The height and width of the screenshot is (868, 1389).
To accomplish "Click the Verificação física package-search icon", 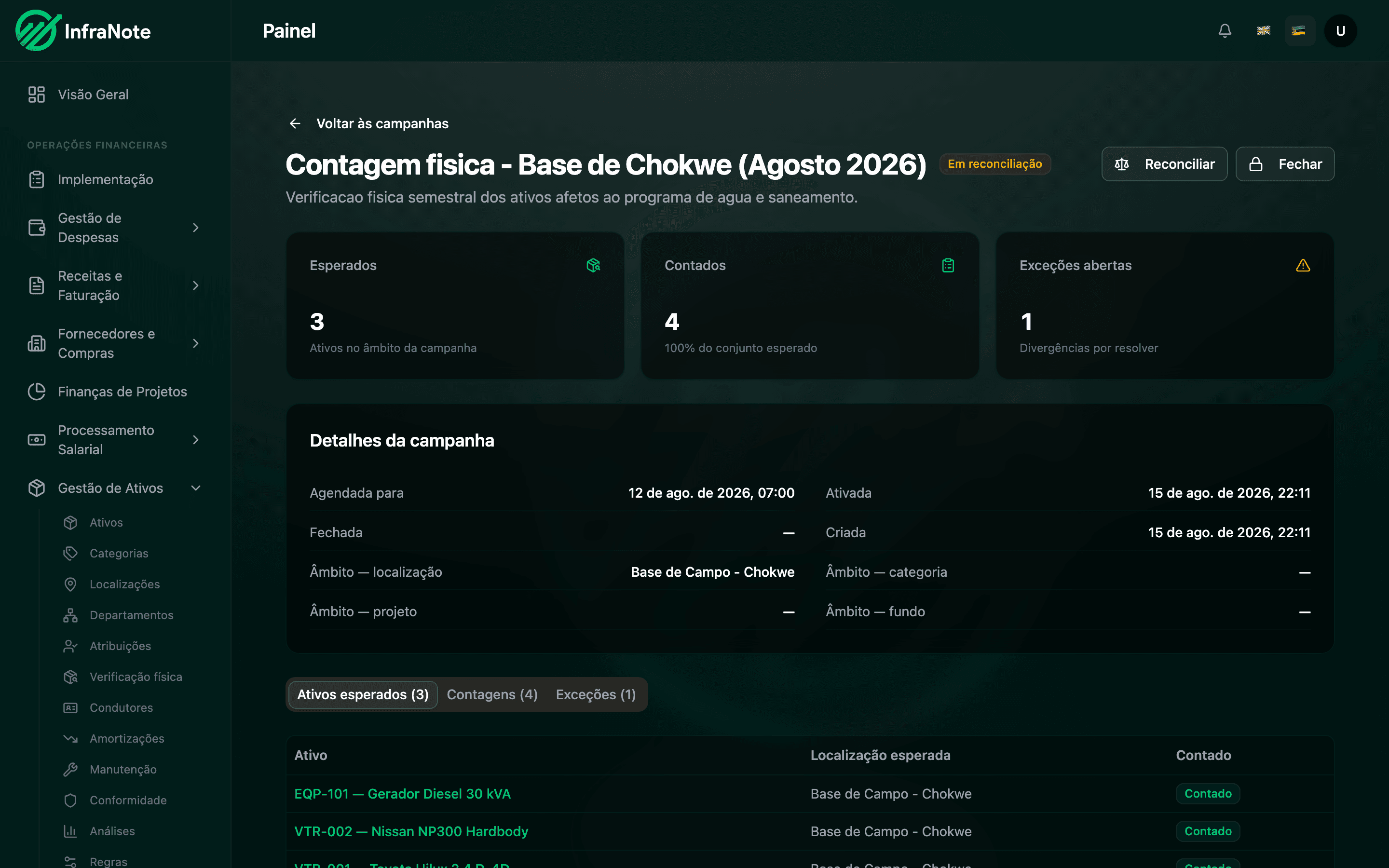I will click(x=70, y=677).
